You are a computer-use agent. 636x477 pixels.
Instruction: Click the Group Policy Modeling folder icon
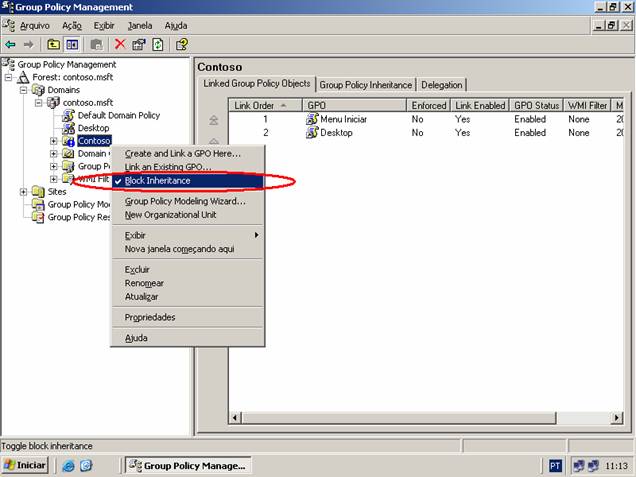click(x=38, y=204)
